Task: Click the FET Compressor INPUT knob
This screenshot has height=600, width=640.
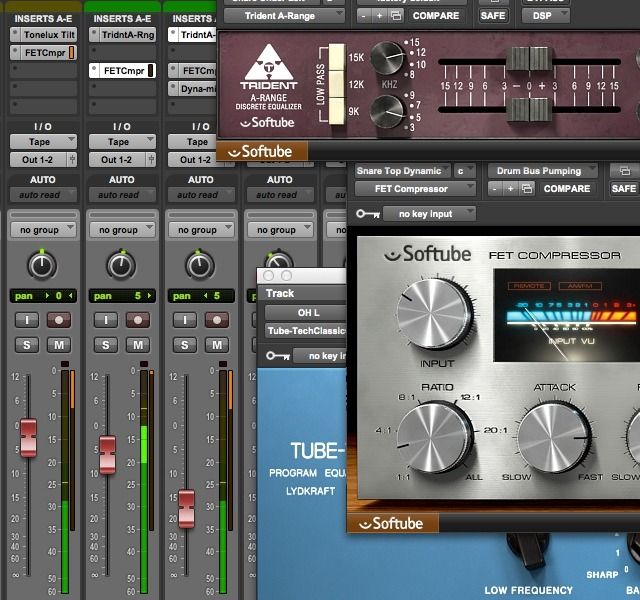Action: point(436,316)
